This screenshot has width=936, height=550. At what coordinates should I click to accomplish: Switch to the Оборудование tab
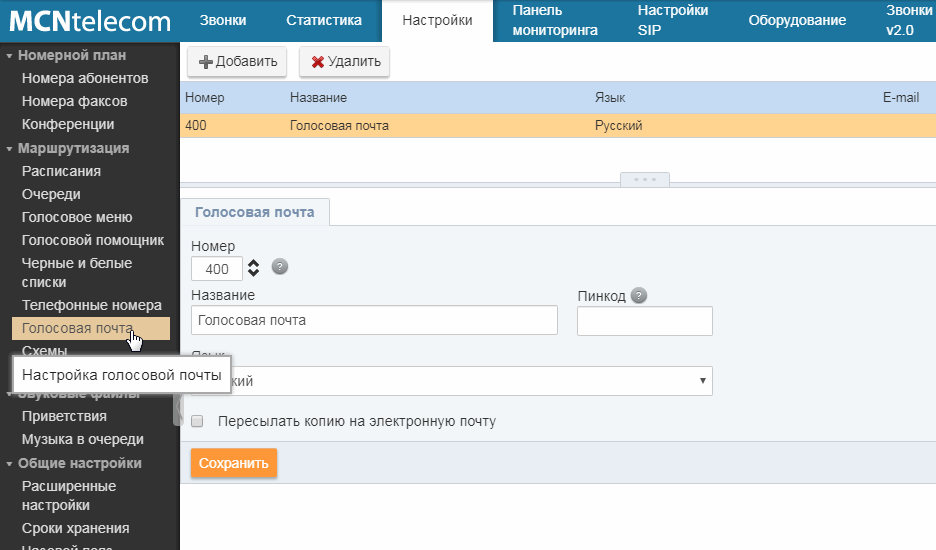[x=796, y=20]
